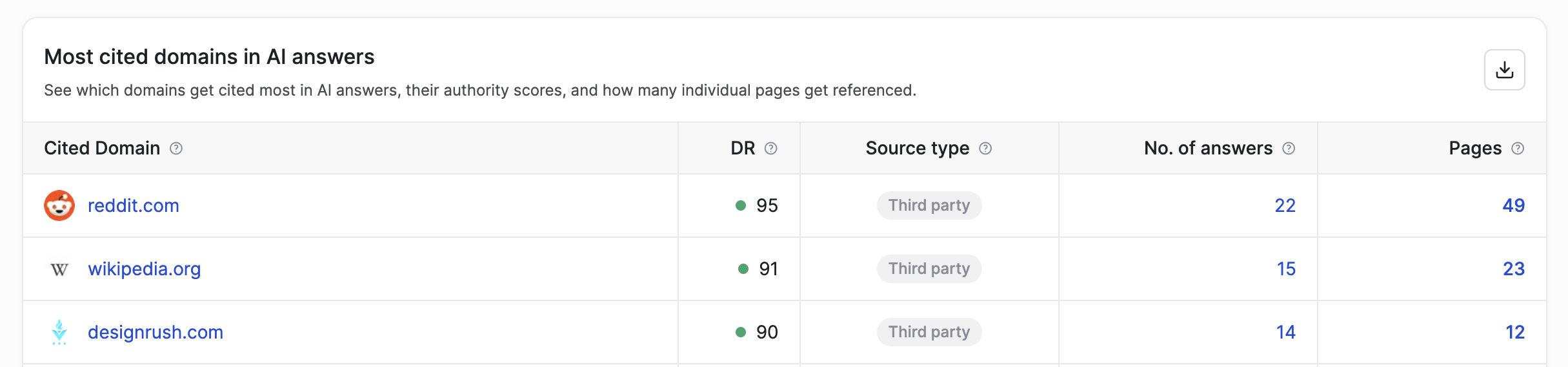The width and height of the screenshot is (1568, 367).
Task: Sort by the Source type header
Action: [918, 148]
